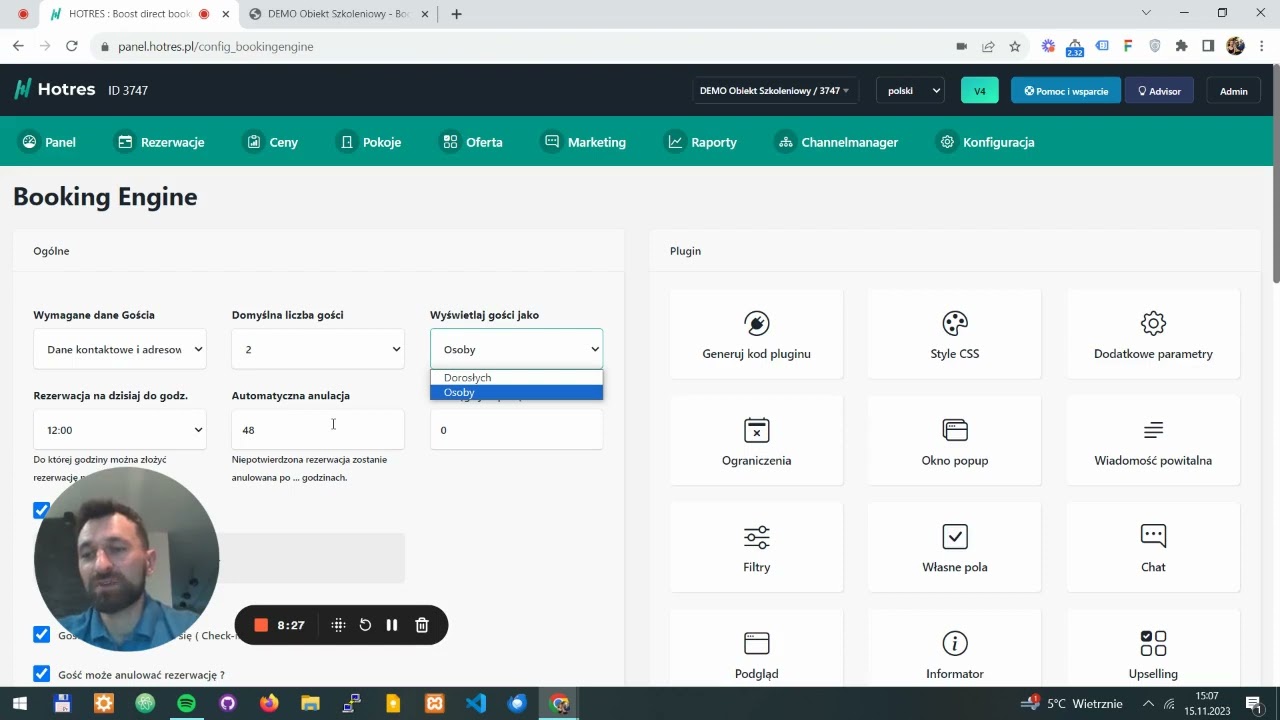Click Automatyczna anulacja field with 48
This screenshot has height=720, width=1280.
click(x=318, y=429)
